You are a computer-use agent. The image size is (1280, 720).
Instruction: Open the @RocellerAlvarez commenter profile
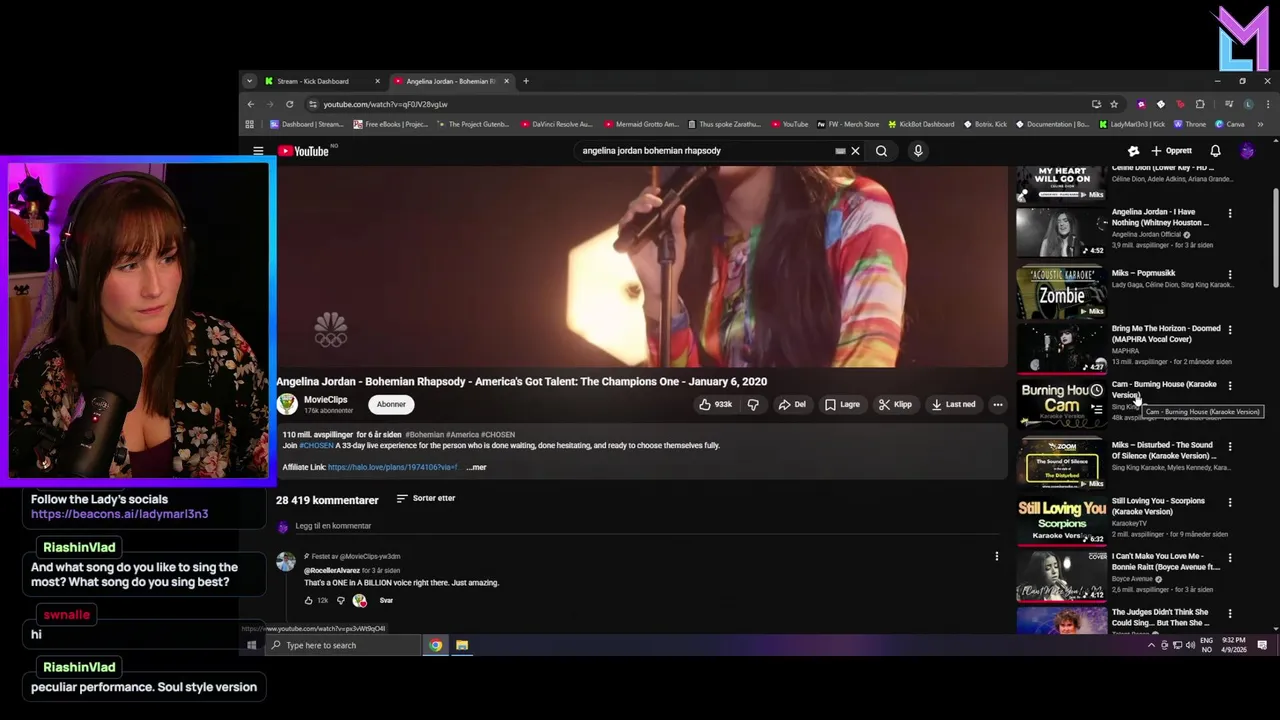[x=332, y=570]
